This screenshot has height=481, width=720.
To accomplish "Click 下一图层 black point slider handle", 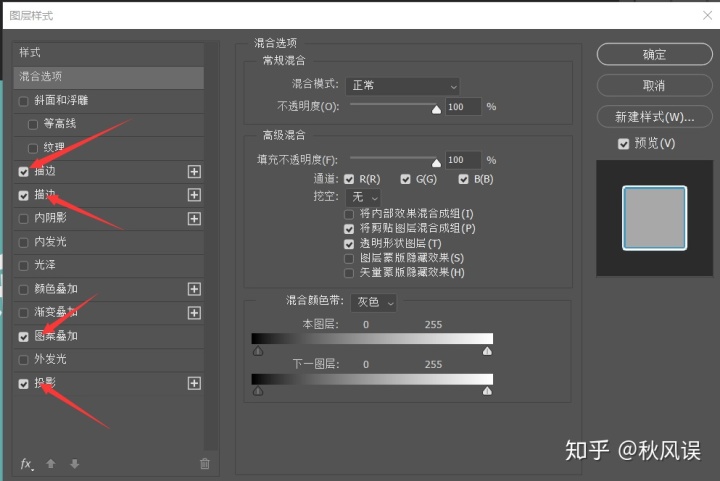I will point(258,391).
